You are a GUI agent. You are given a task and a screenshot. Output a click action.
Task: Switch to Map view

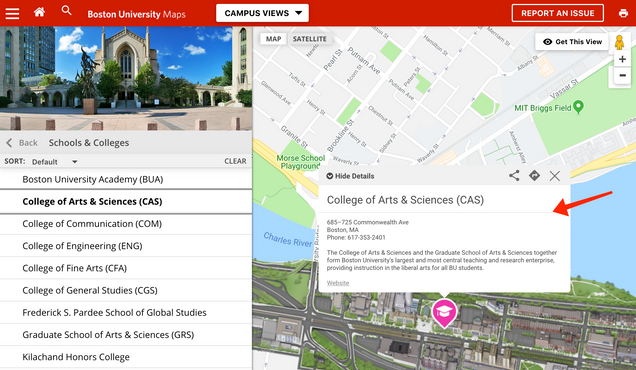pyautogui.click(x=273, y=39)
